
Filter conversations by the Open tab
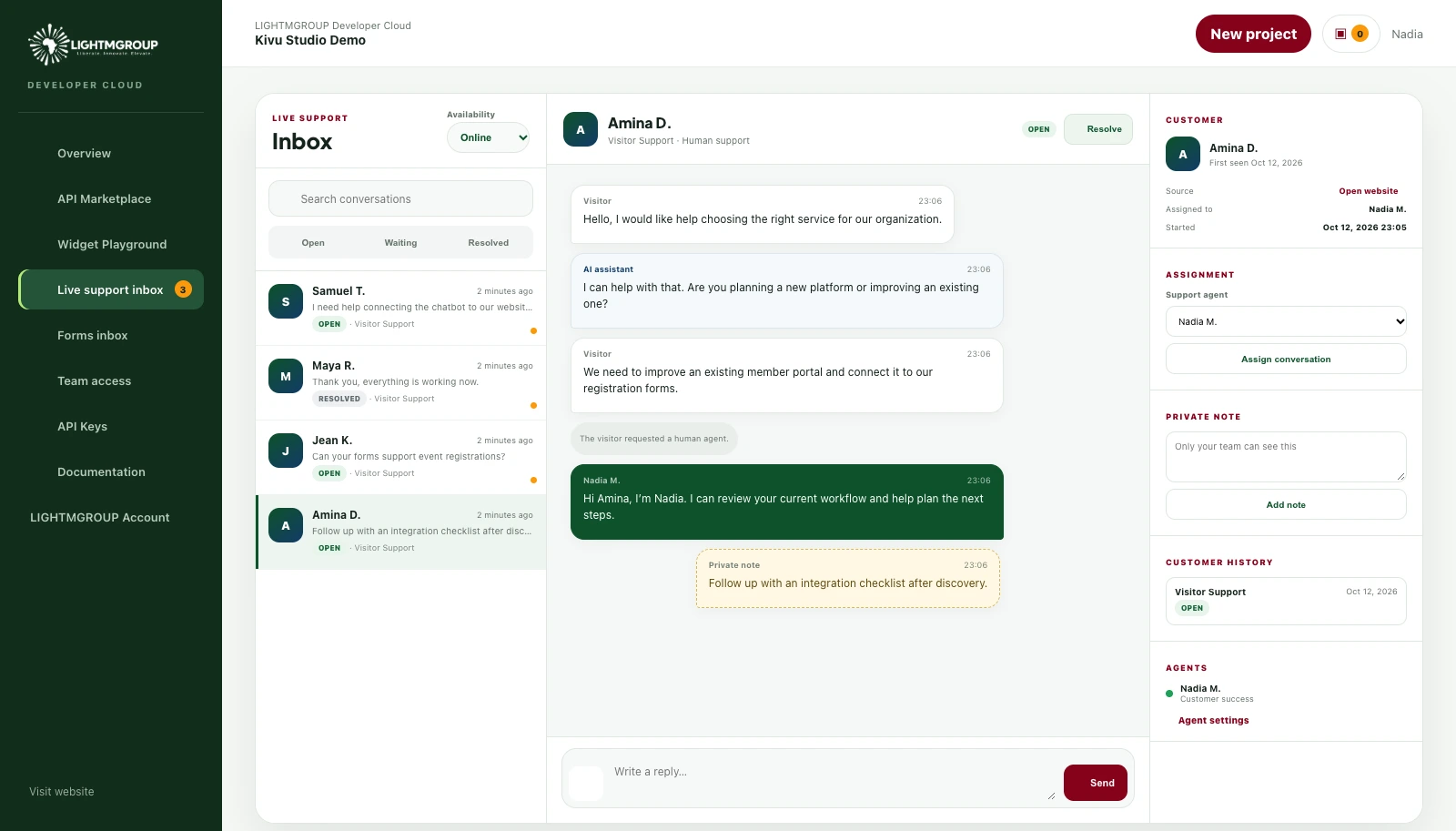(313, 243)
